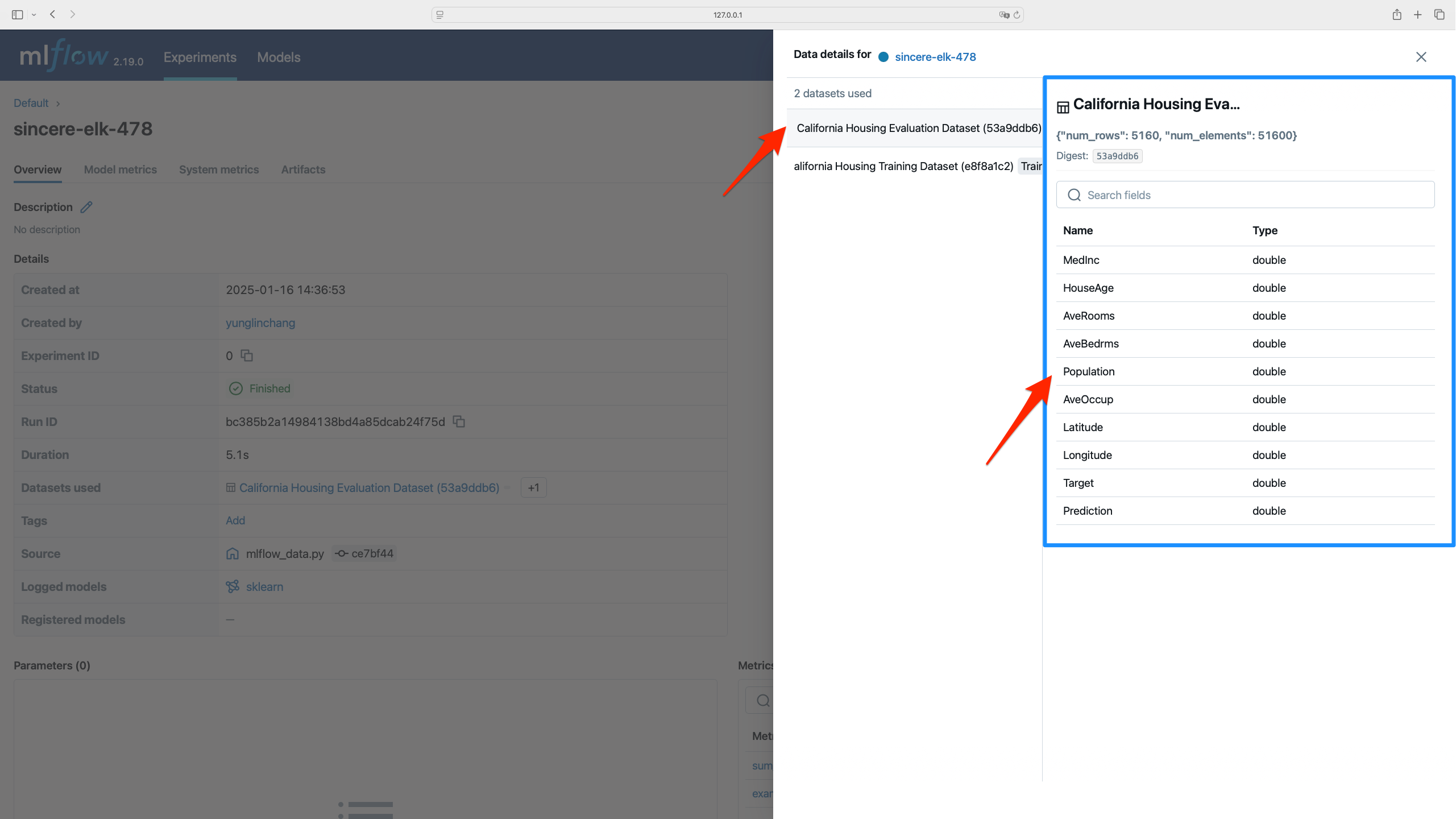Screen dimensions: 1456x819
Task: Copy the Run ID to clipboard
Action: [x=459, y=421]
